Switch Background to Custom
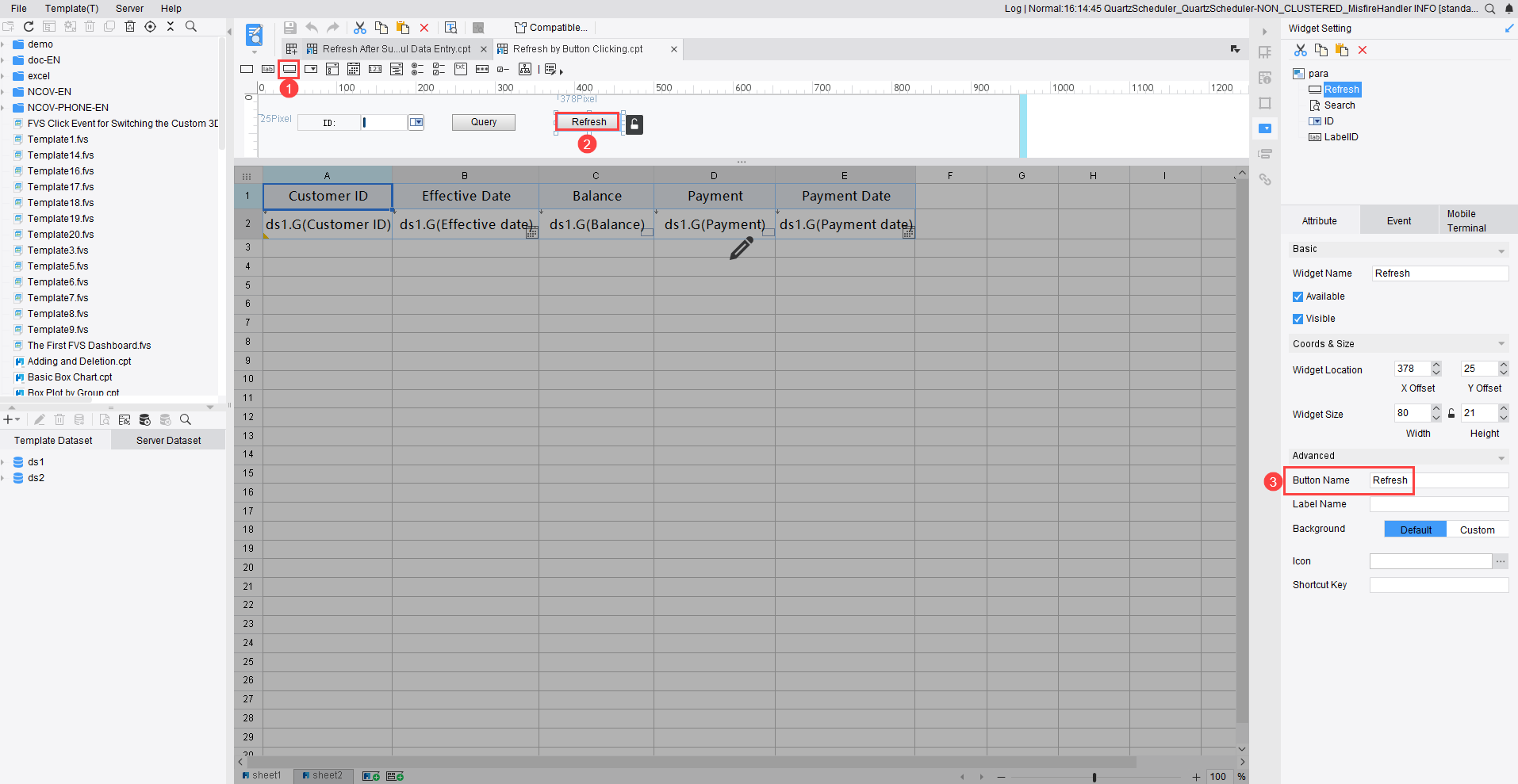This screenshot has height=784, width=1518. (1478, 529)
